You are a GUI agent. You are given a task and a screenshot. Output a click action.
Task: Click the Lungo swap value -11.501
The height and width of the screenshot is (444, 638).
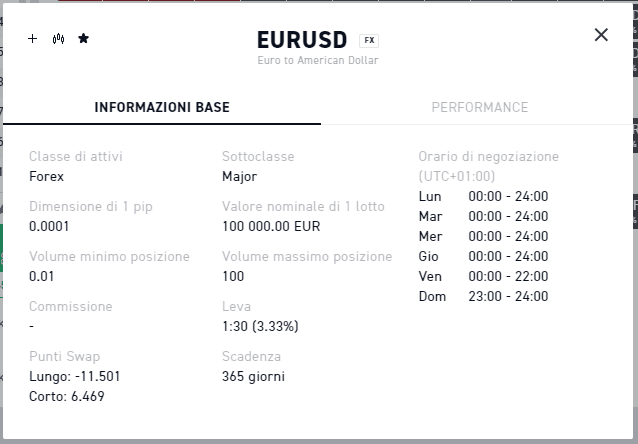pos(74,376)
